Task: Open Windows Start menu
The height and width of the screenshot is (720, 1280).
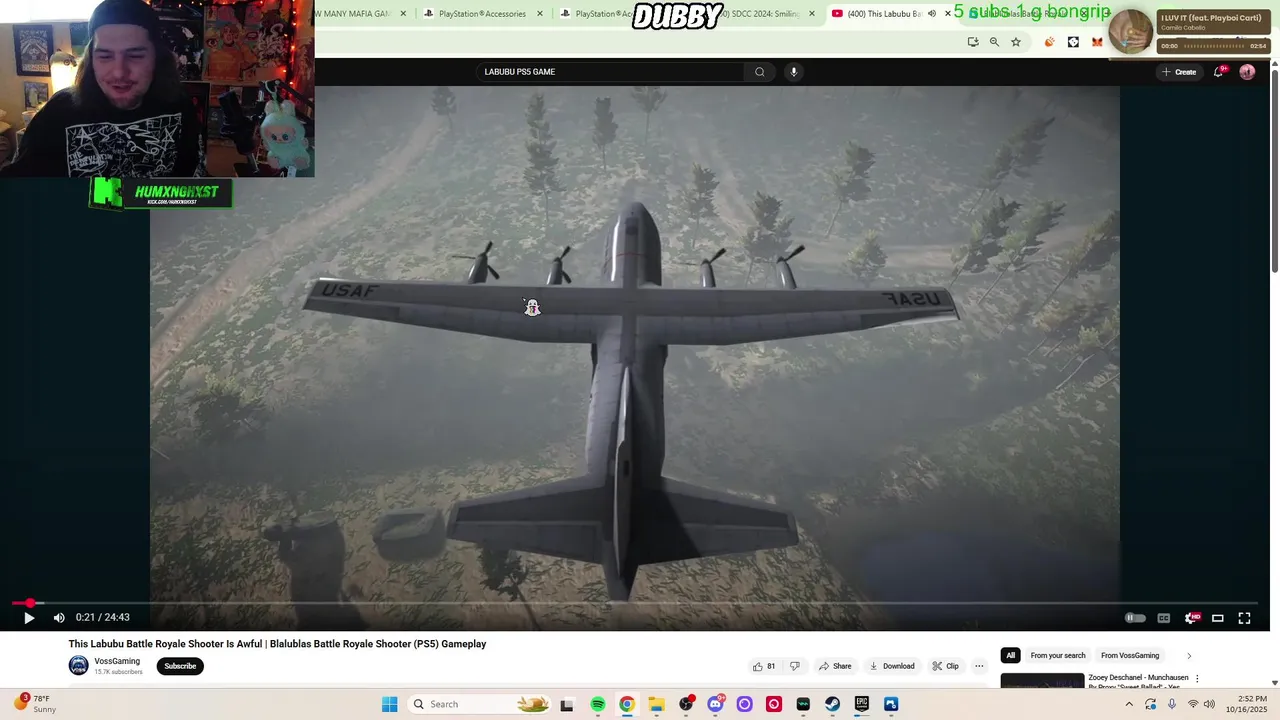Action: (x=389, y=704)
